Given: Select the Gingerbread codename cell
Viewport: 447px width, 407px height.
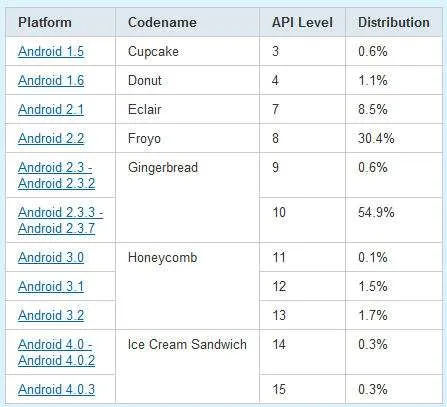Looking at the screenshot, I should (187, 198).
